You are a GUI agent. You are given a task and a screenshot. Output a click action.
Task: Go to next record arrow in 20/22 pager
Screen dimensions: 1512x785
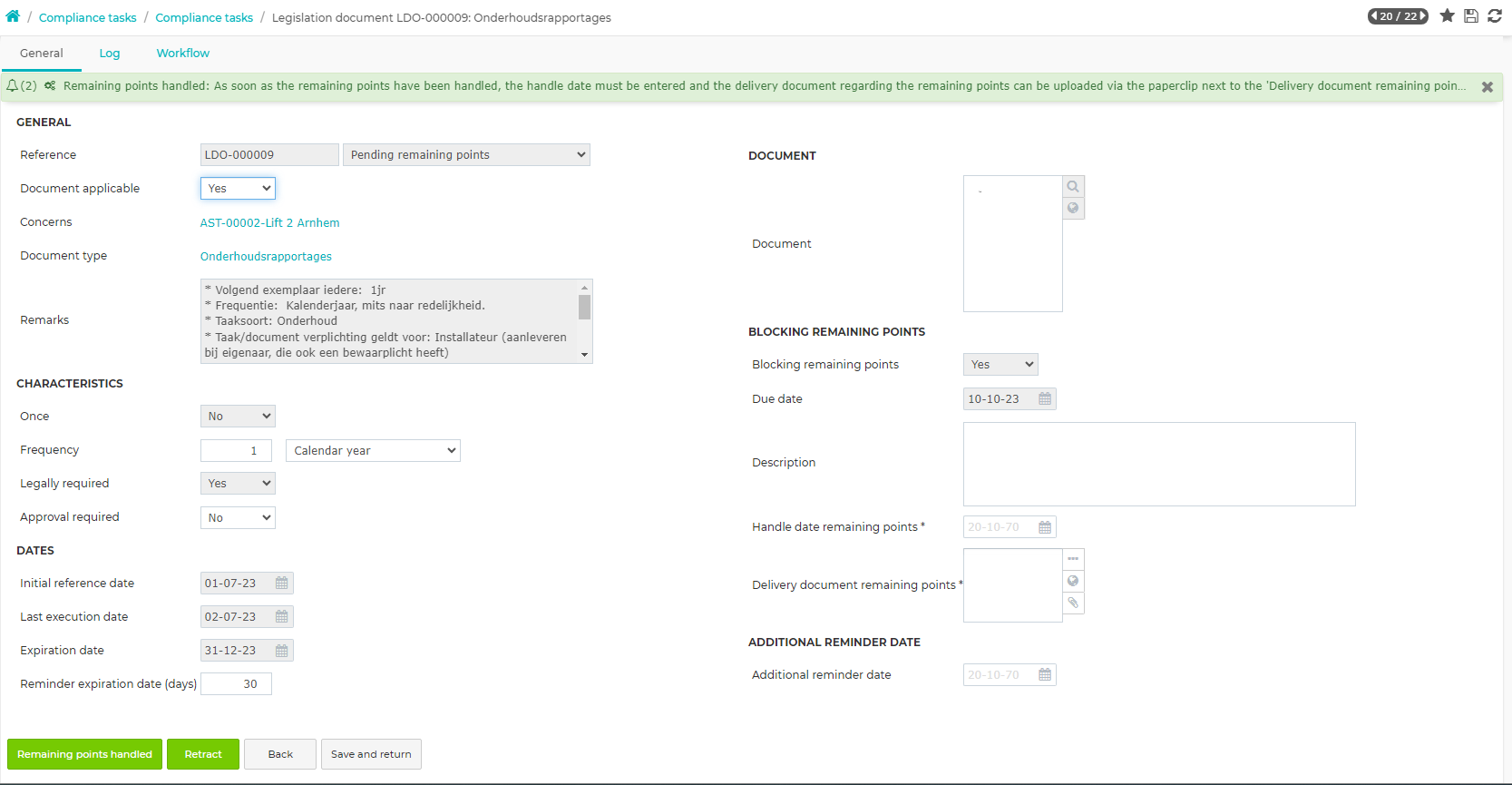1422,16
